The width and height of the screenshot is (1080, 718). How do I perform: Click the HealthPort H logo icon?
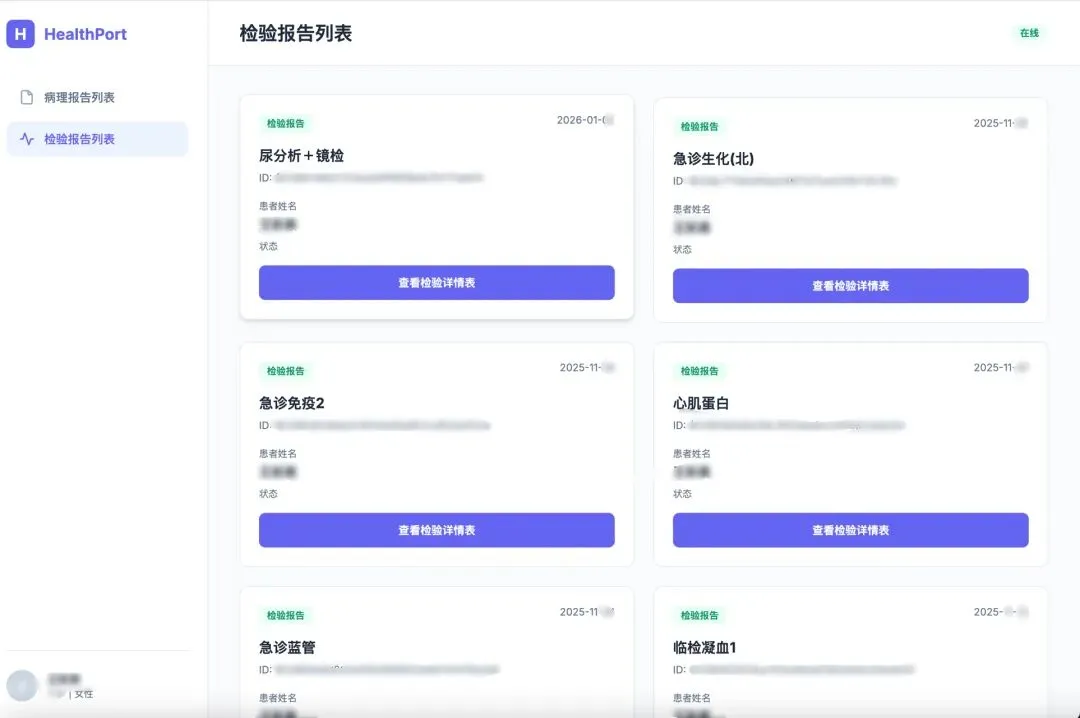pos(21,34)
